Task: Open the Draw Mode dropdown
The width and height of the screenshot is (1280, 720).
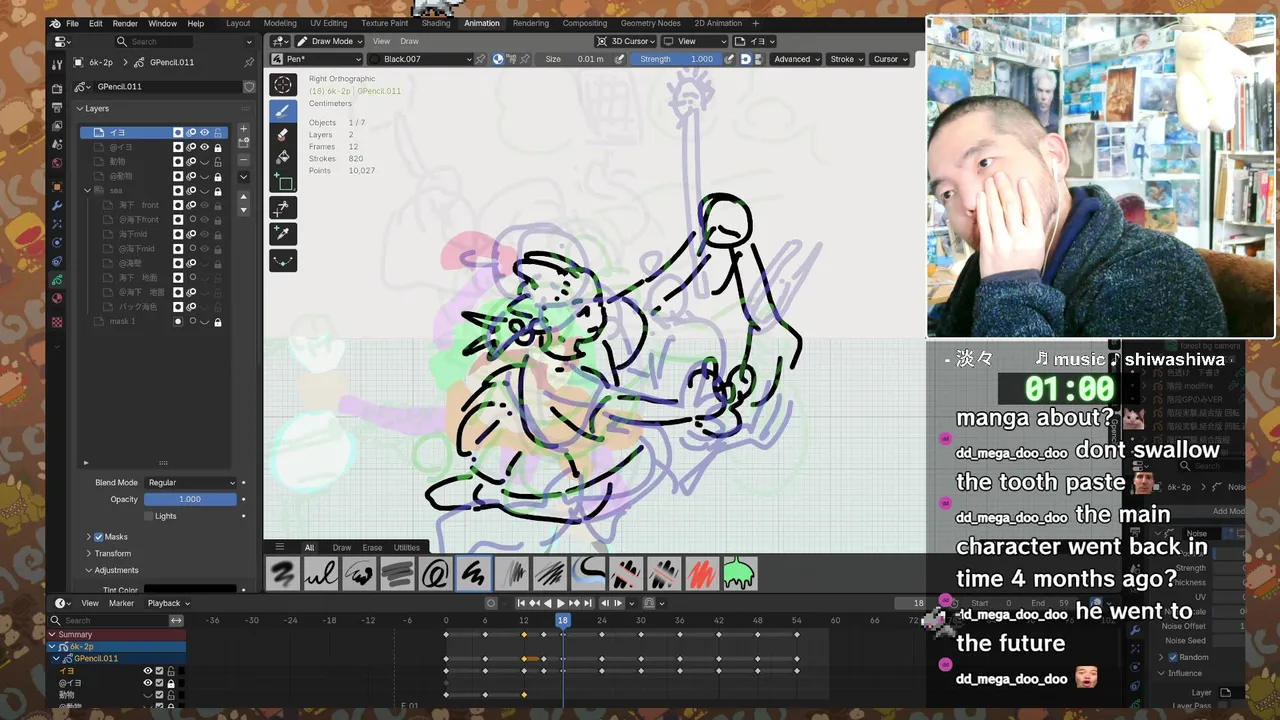Action: [x=327, y=41]
